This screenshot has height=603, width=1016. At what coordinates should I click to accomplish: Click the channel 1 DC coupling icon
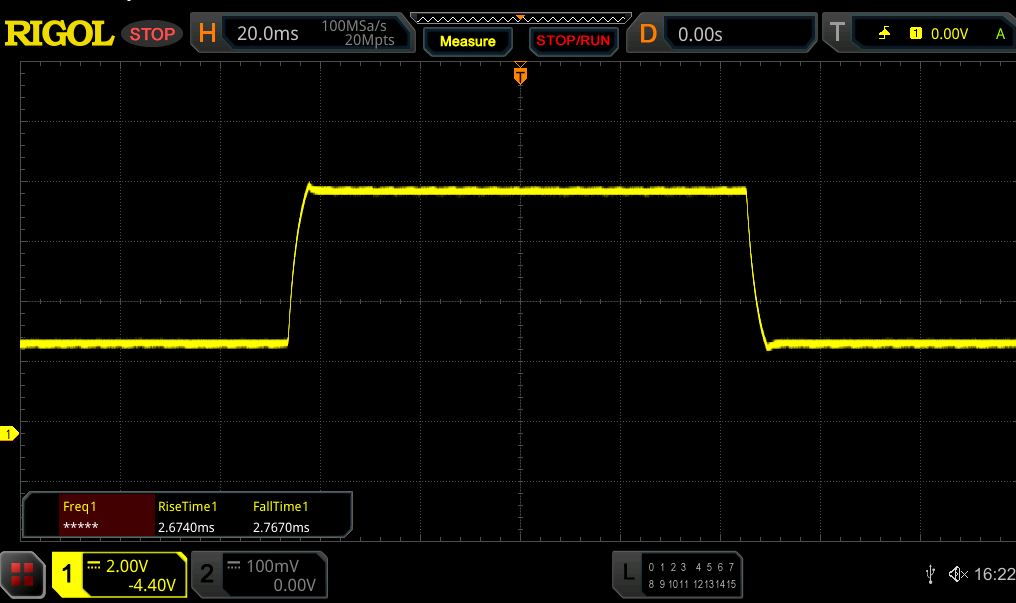coord(94,566)
